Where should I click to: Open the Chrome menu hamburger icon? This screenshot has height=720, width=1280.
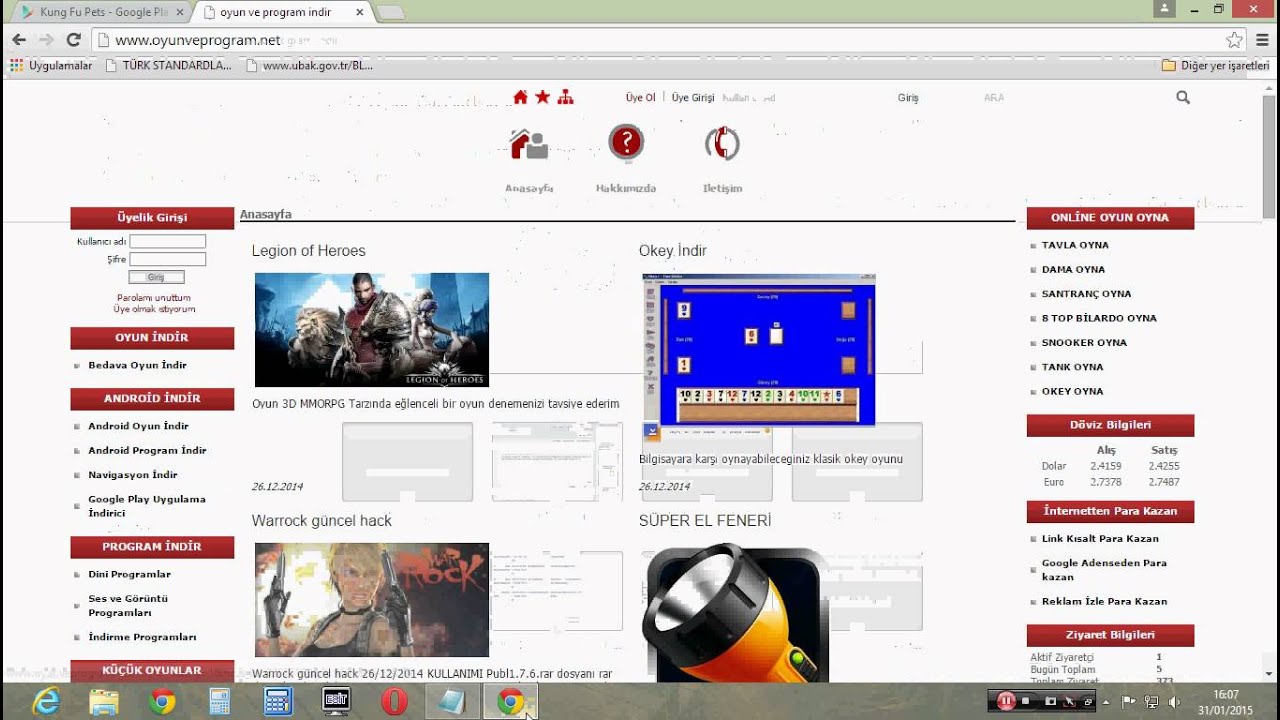click(x=1262, y=40)
